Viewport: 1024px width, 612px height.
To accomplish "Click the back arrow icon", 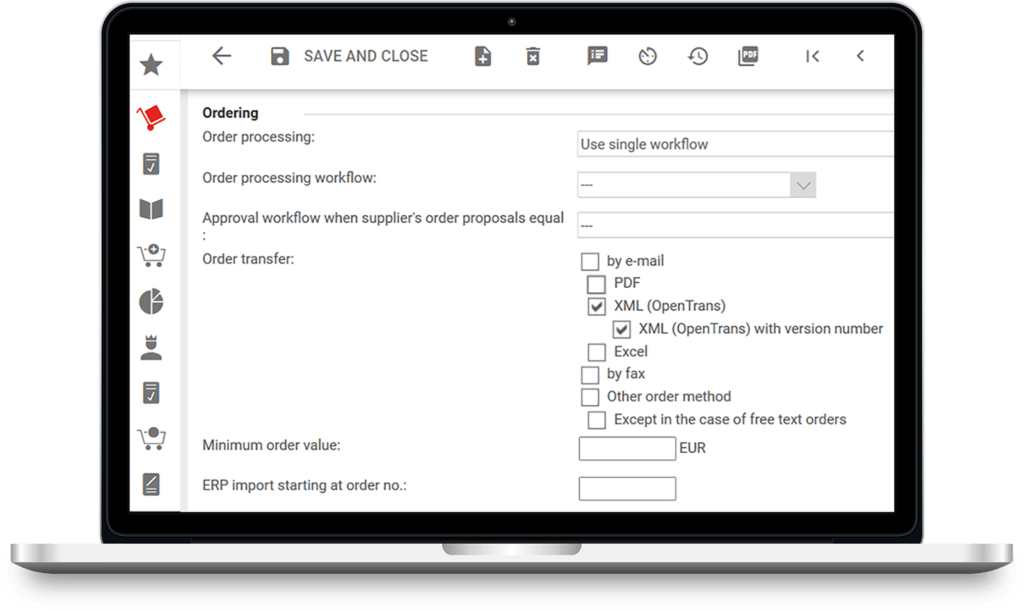I will tap(222, 57).
